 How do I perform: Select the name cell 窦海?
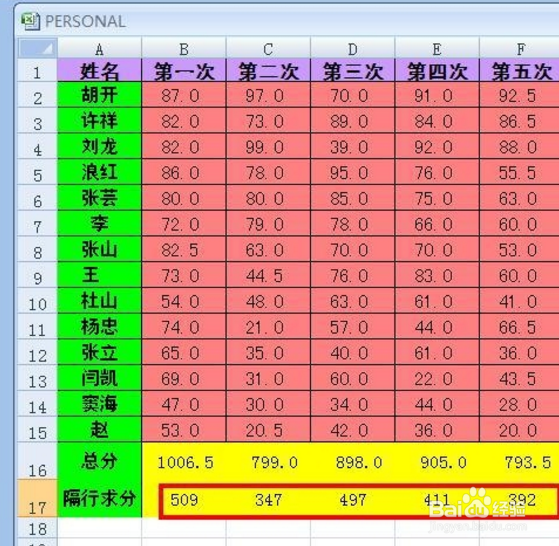coord(99,403)
